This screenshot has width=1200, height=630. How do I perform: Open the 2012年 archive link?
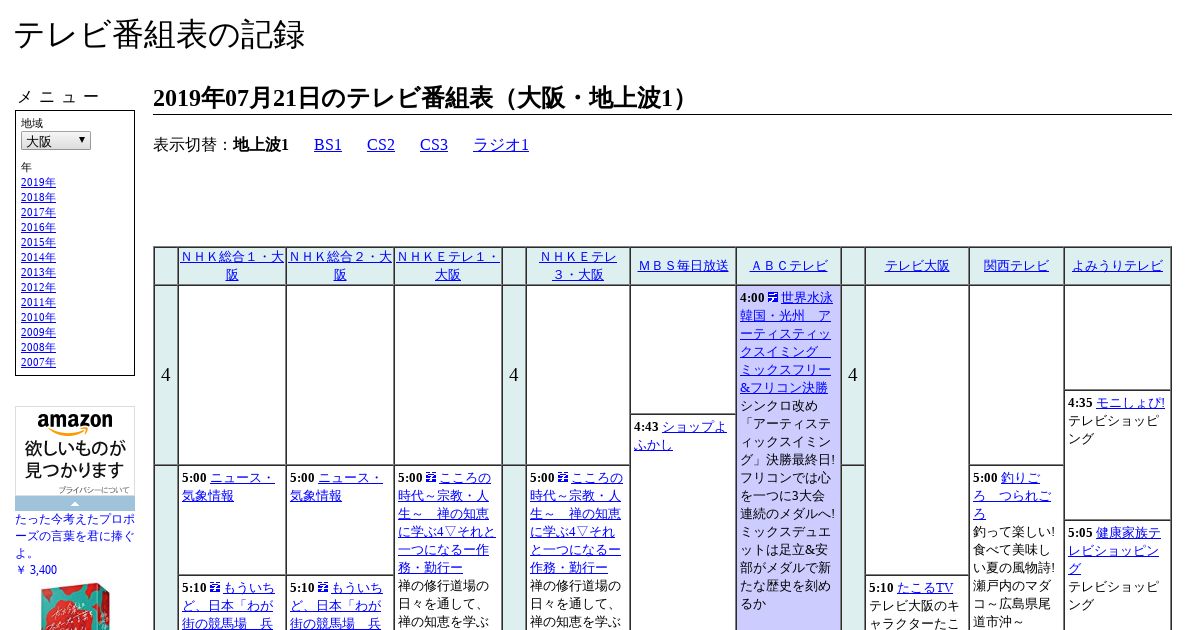tap(38, 288)
